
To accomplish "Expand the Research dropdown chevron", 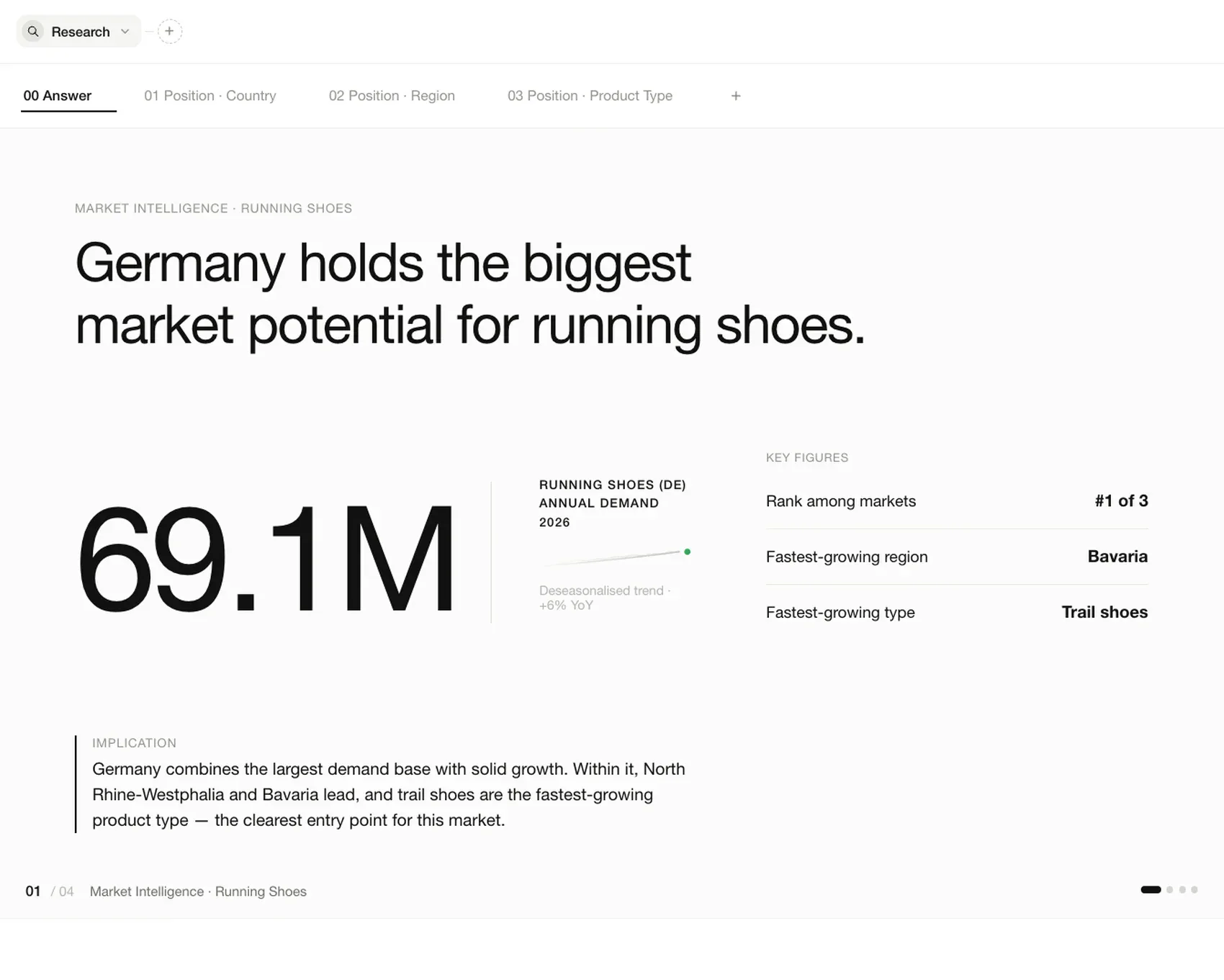I will pos(125,32).
